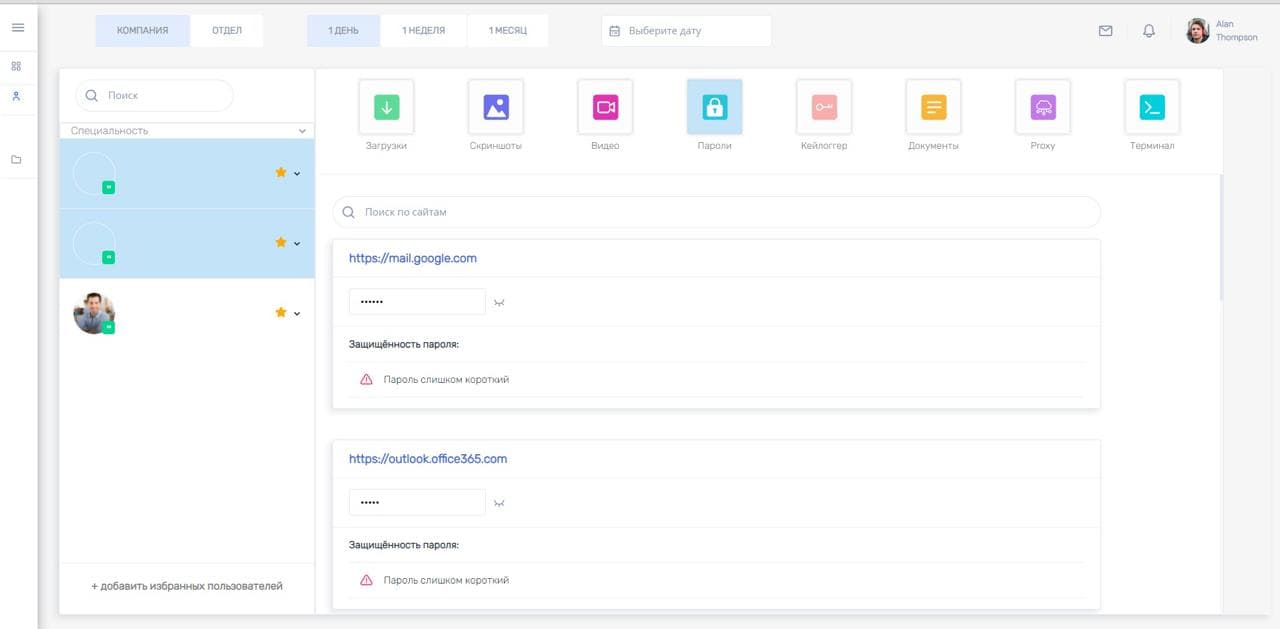Open the Загрузки downloads icon

click(386, 107)
